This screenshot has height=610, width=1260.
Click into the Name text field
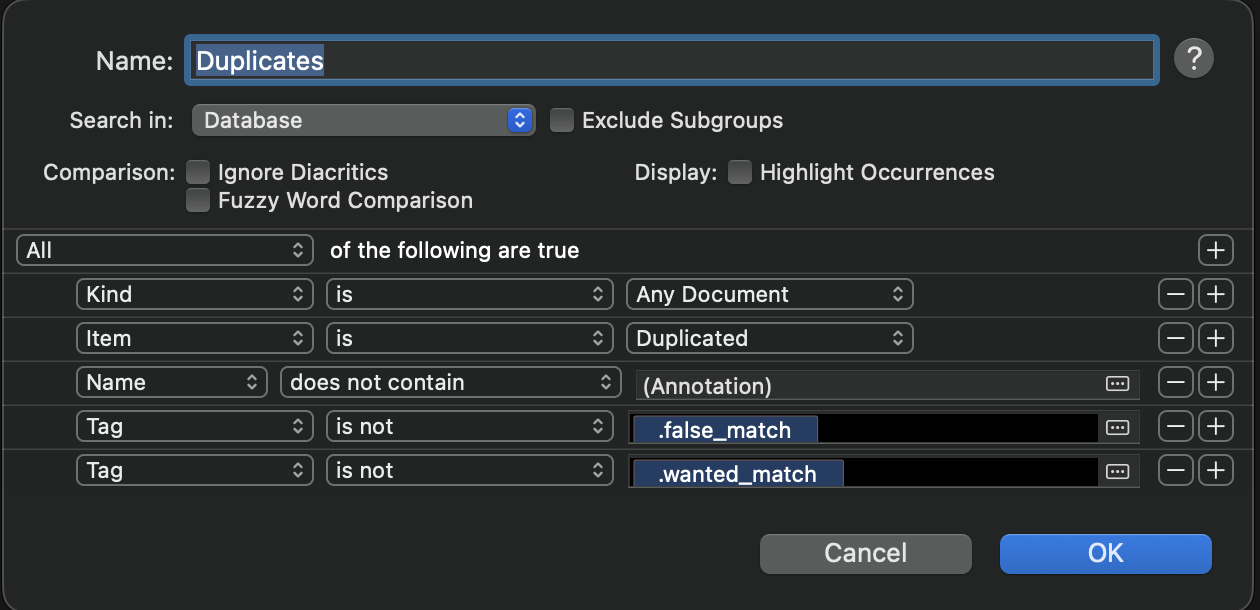click(670, 61)
